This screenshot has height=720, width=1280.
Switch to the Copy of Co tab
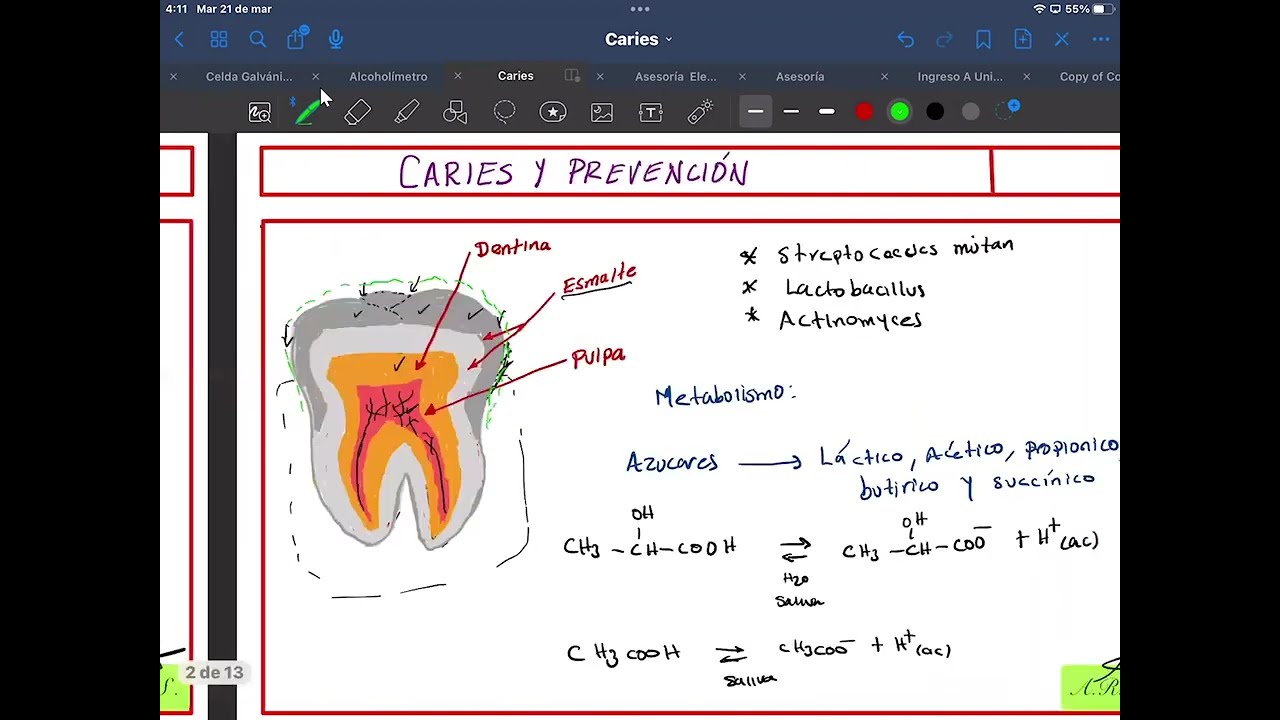point(1090,76)
